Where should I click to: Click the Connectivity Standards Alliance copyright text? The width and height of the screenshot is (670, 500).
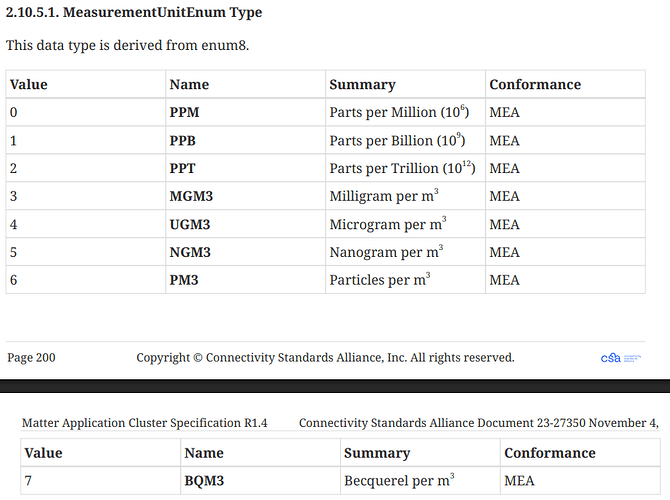click(x=325, y=357)
